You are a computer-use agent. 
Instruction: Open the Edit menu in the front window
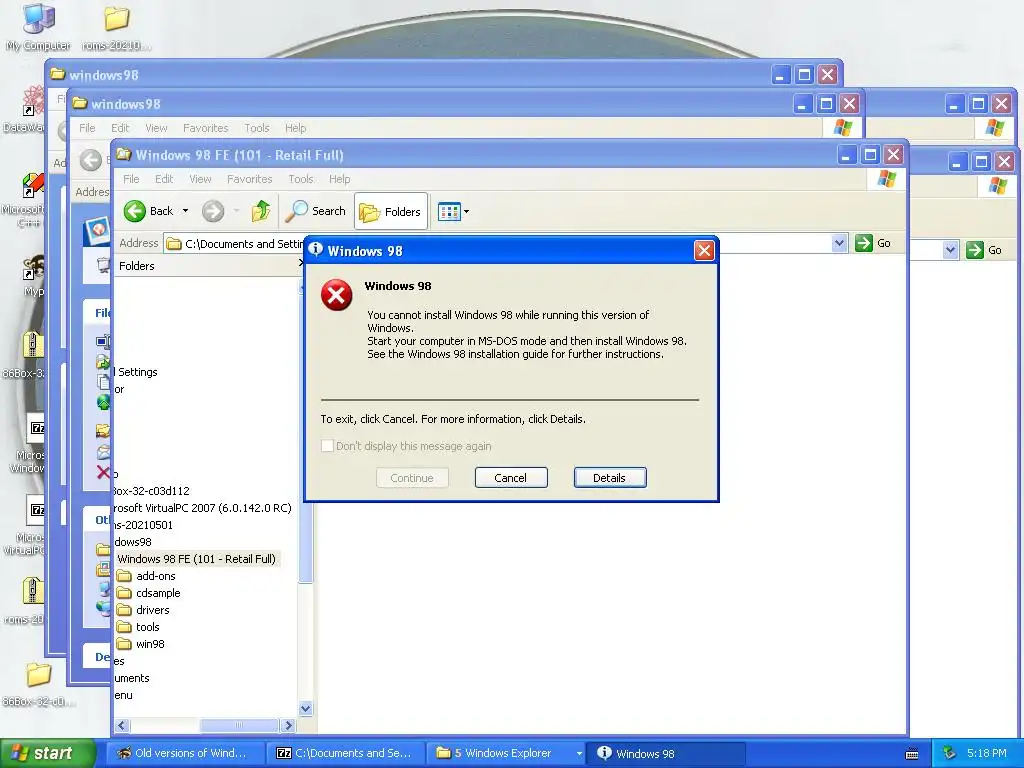(x=164, y=179)
